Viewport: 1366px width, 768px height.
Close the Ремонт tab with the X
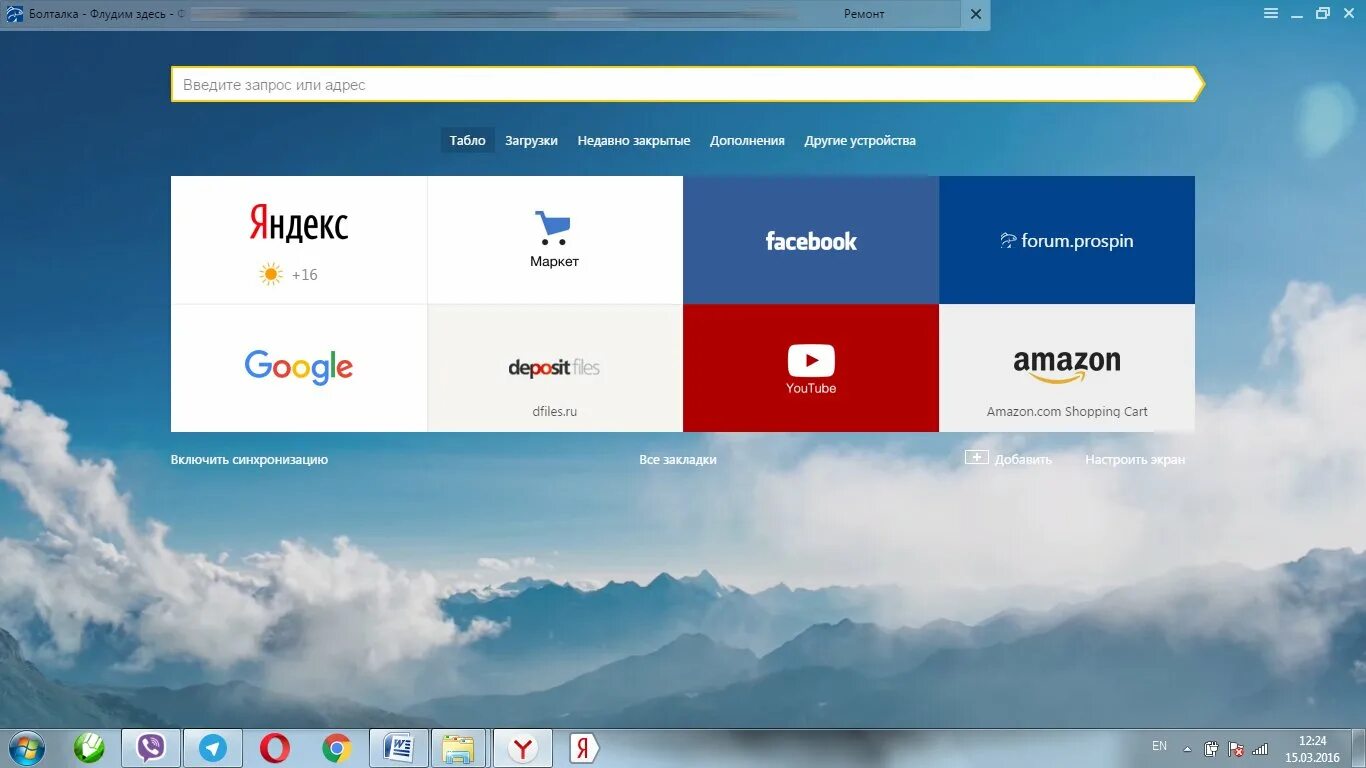point(976,14)
